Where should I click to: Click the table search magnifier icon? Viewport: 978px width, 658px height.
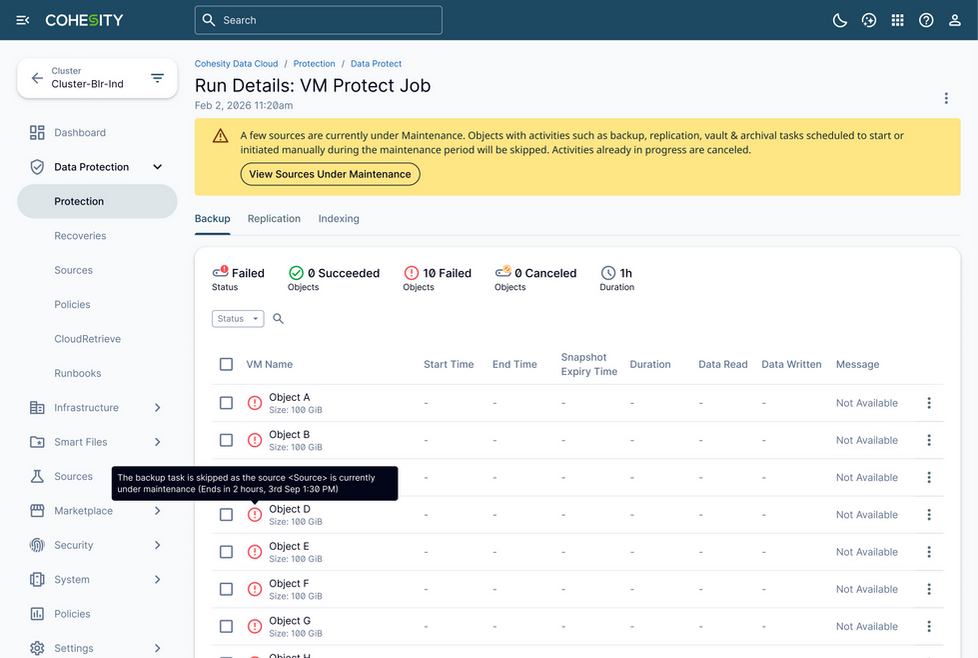pyautogui.click(x=278, y=319)
